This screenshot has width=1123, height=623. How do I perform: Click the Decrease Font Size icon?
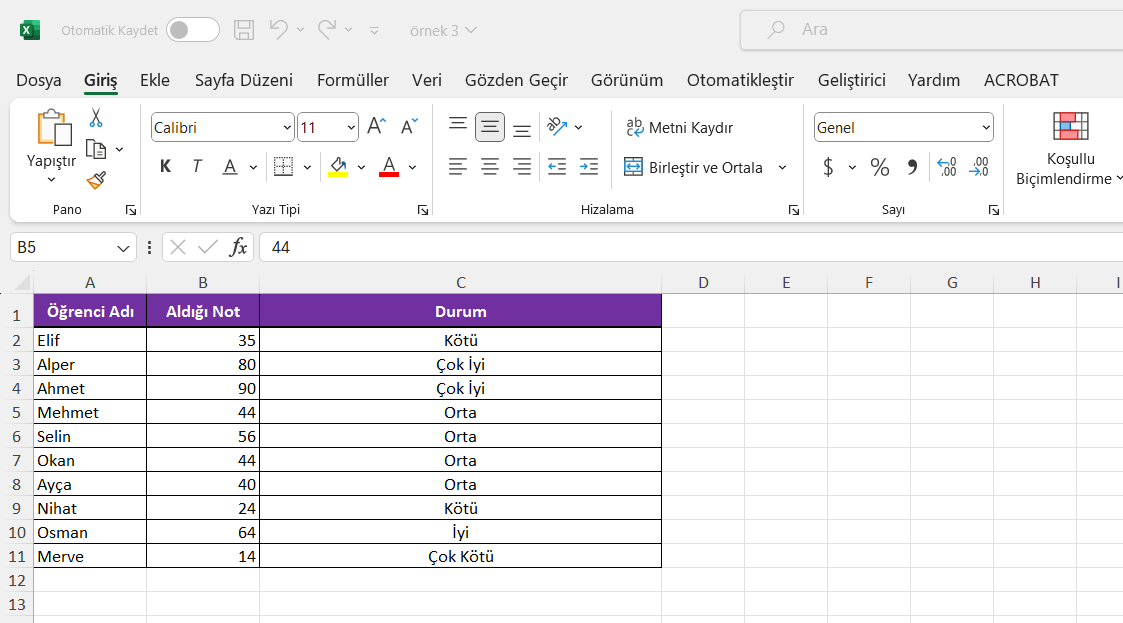[x=409, y=127]
